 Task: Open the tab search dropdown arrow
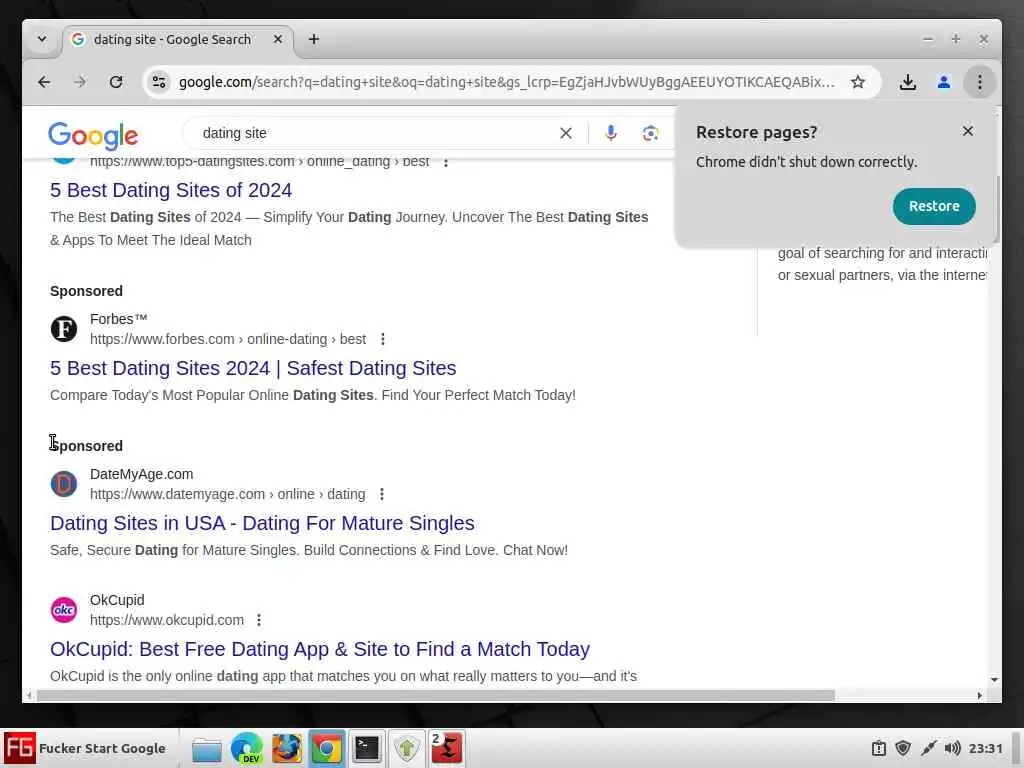tap(42, 39)
